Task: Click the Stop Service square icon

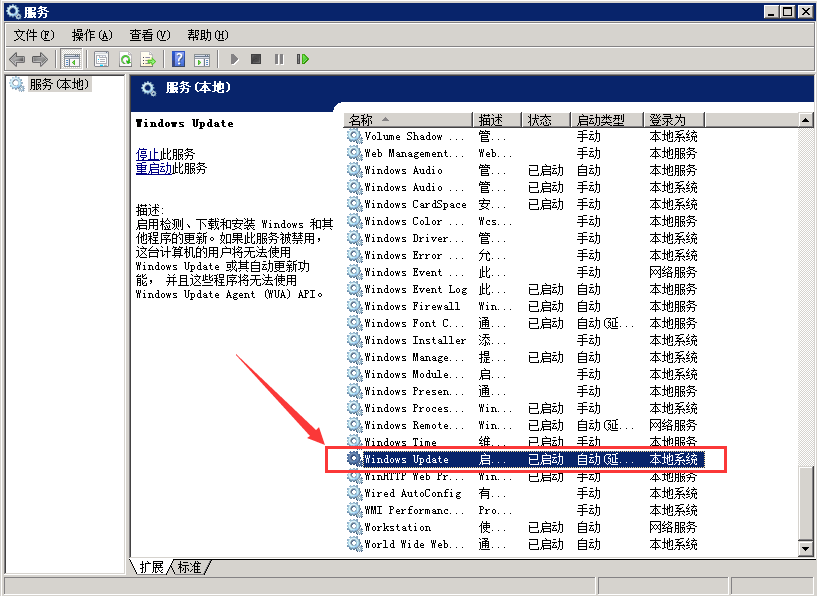Action: click(x=256, y=60)
